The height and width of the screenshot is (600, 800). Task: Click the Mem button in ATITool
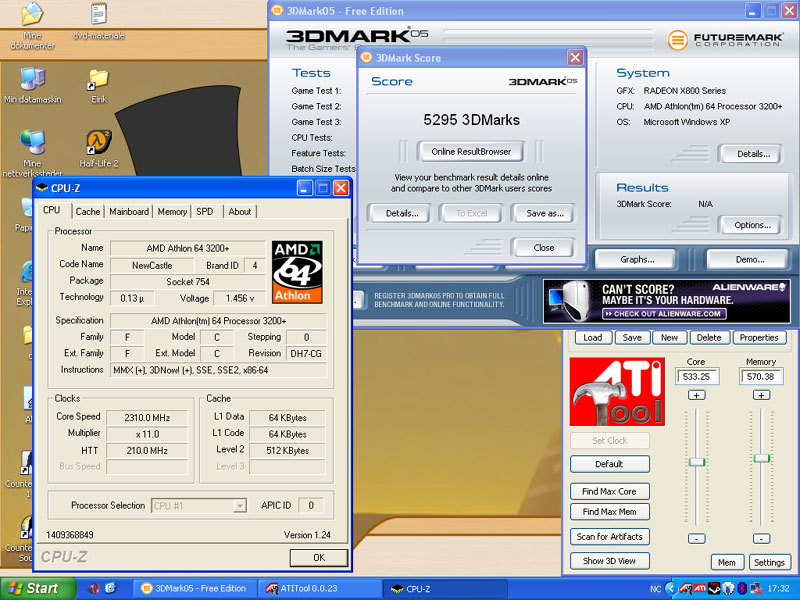[727, 562]
